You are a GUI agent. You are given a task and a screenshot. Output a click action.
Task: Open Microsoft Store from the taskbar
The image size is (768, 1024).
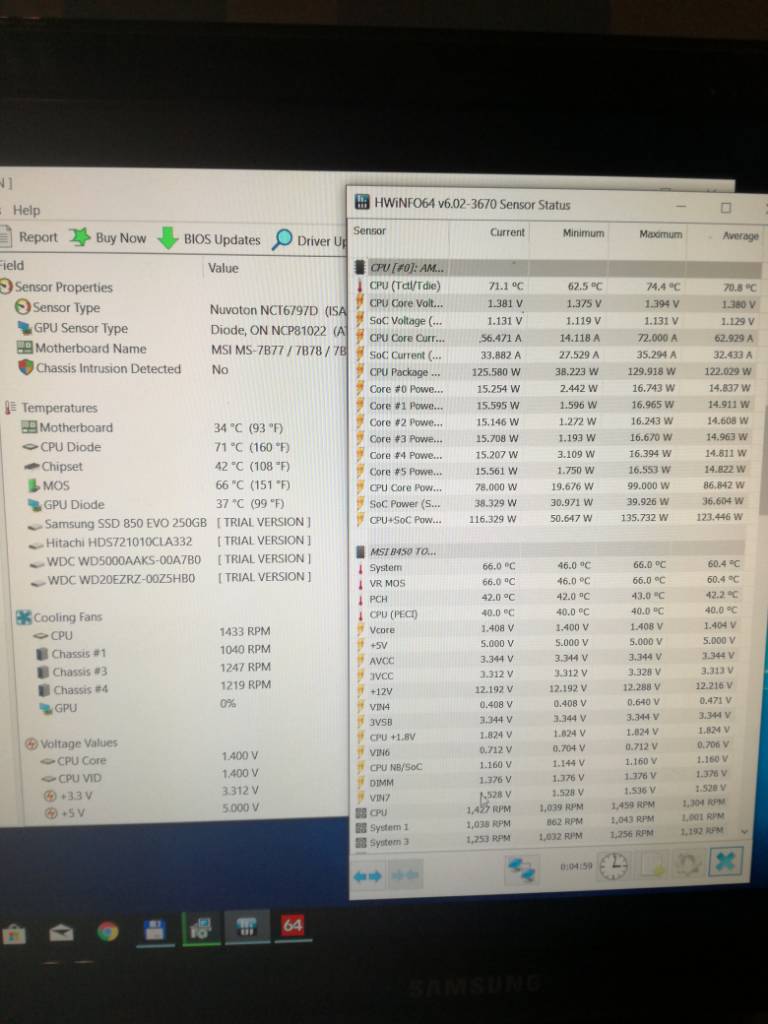click(14, 934)
